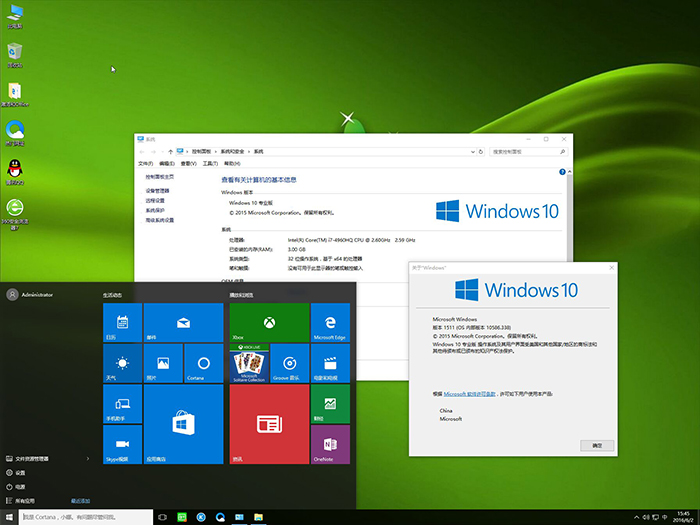Viewport: 700px width, 525px height.
Task: Open the Mail (邮件) tile
Action: click(183, 324)
